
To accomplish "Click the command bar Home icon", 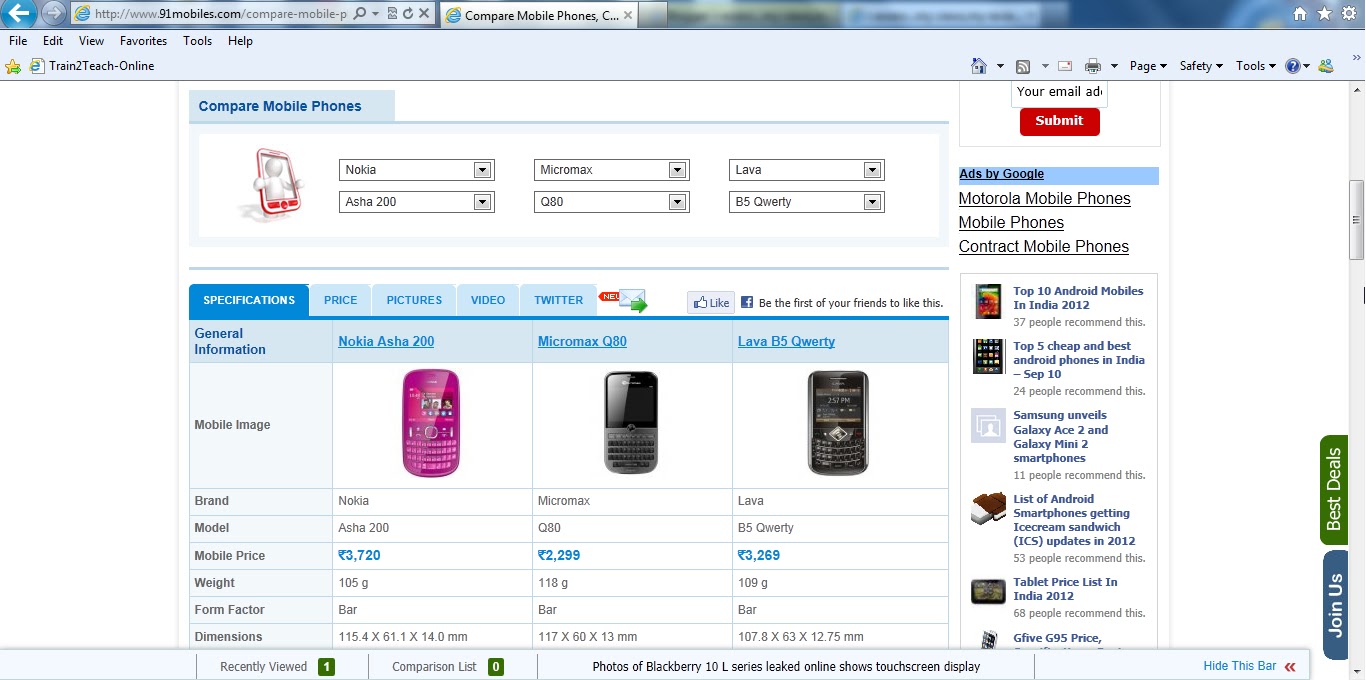I will [x=979, y=66].
